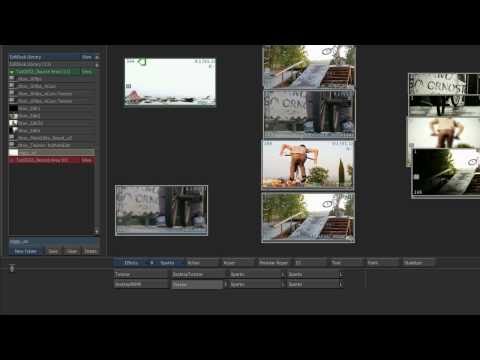This screenshot has height=360, width=480.
Task: Select the dark ramp clip at right edge
Action: tap(446, 173)
